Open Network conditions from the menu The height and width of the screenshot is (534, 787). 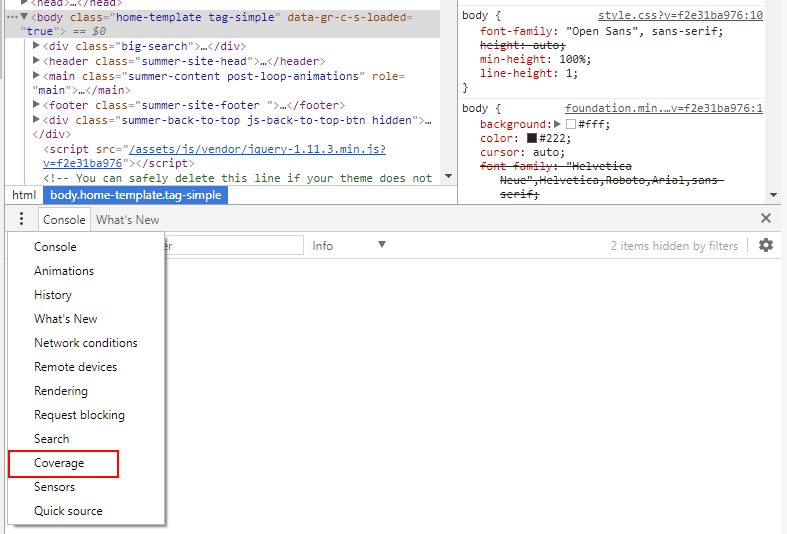click(x=86, y=343)
